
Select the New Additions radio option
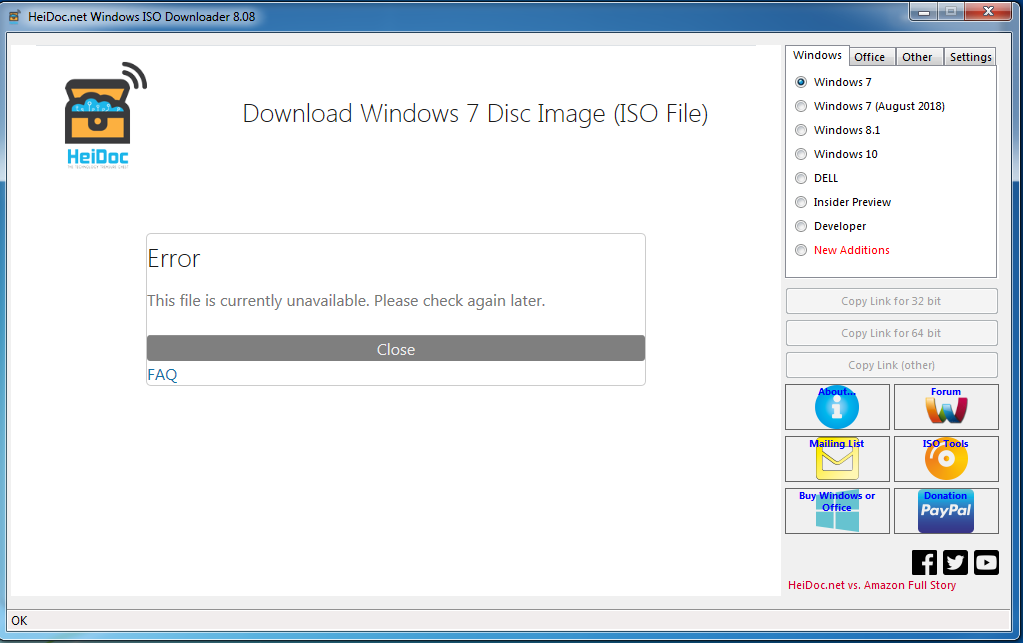801,250
